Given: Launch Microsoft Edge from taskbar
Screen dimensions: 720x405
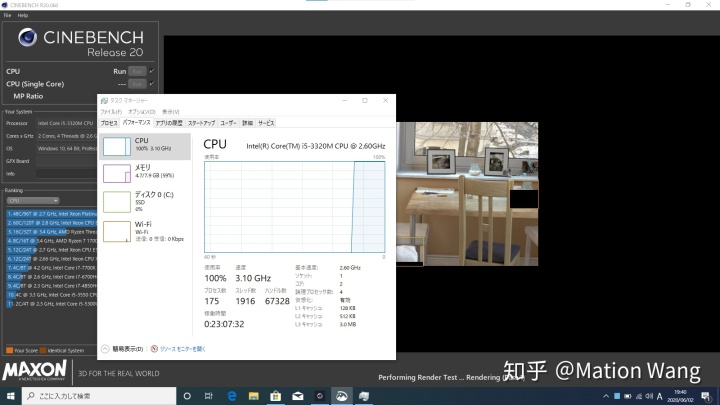Looking at the screenshot, I should tap(231, 396).
